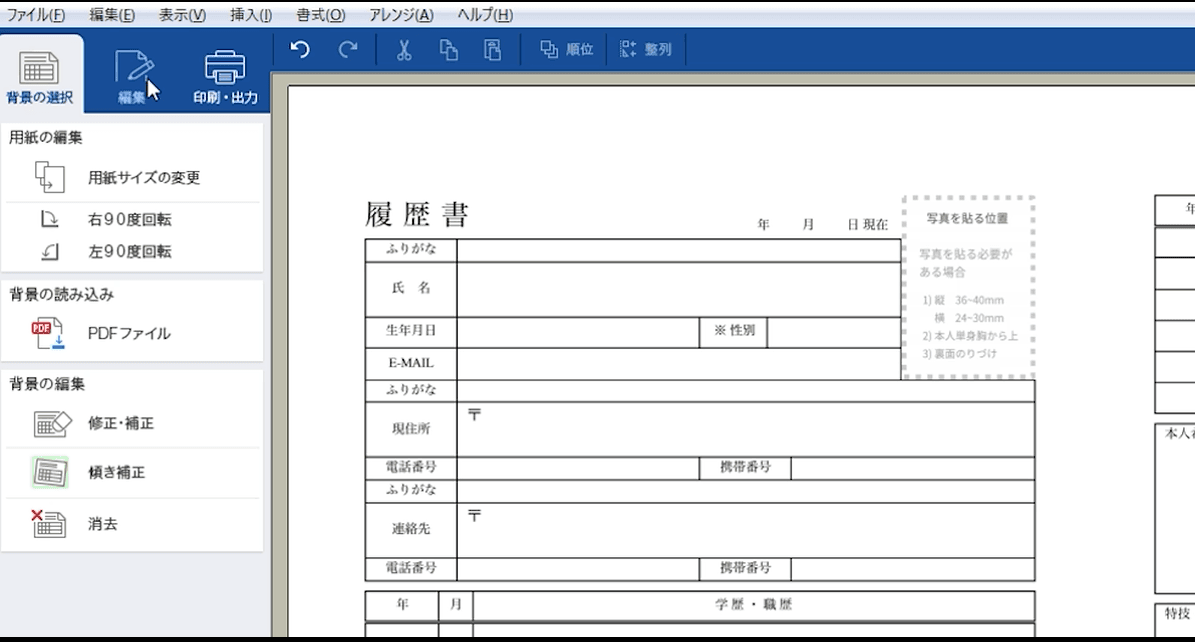Screen dimensions: 1195x642
Task: Select the Cut scissors icon
Action: (x=402, y=50)
